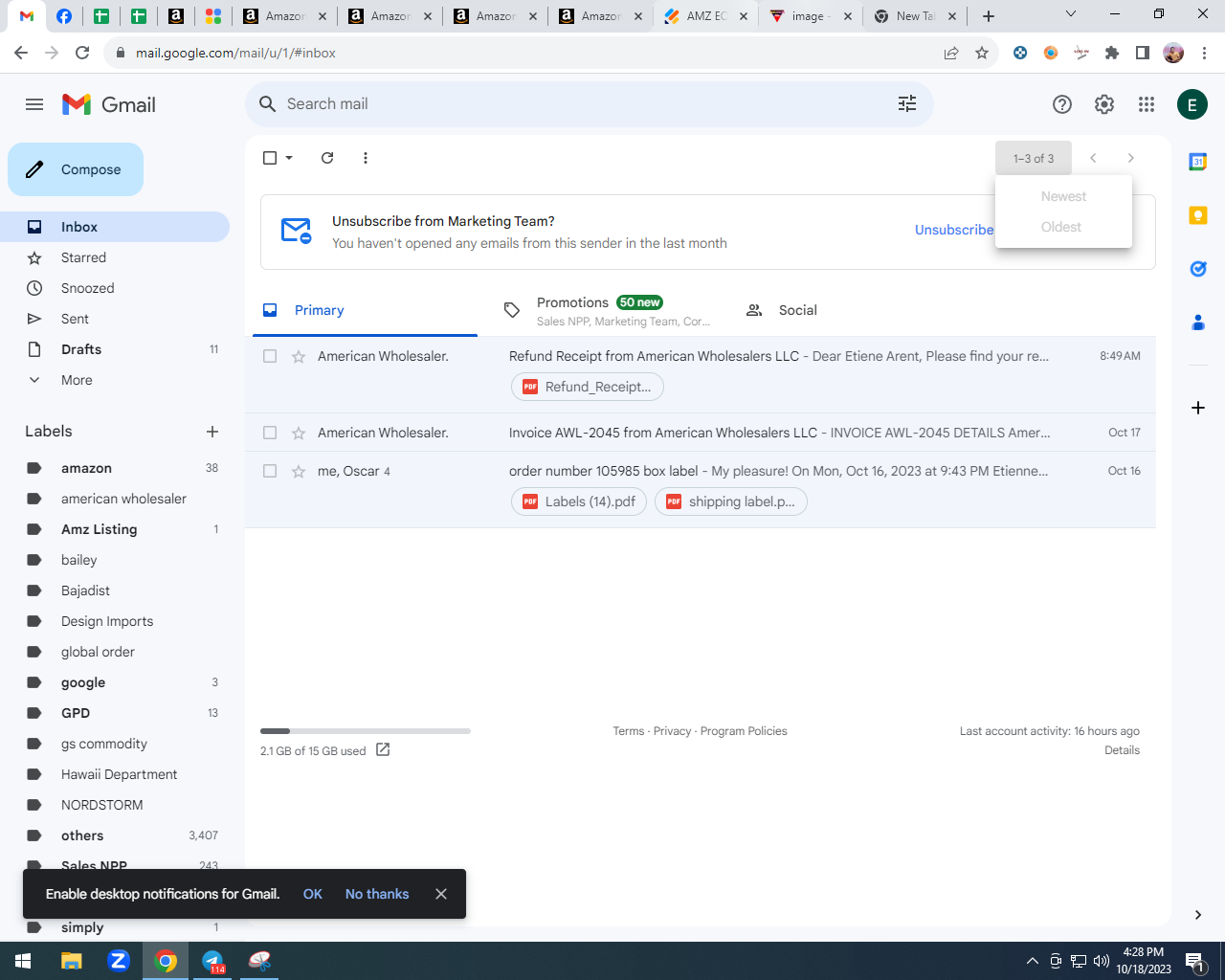This screenshot has width=1225, height=980.
Task: Click the storage usage progress bar
Action: tap(366, 731)
